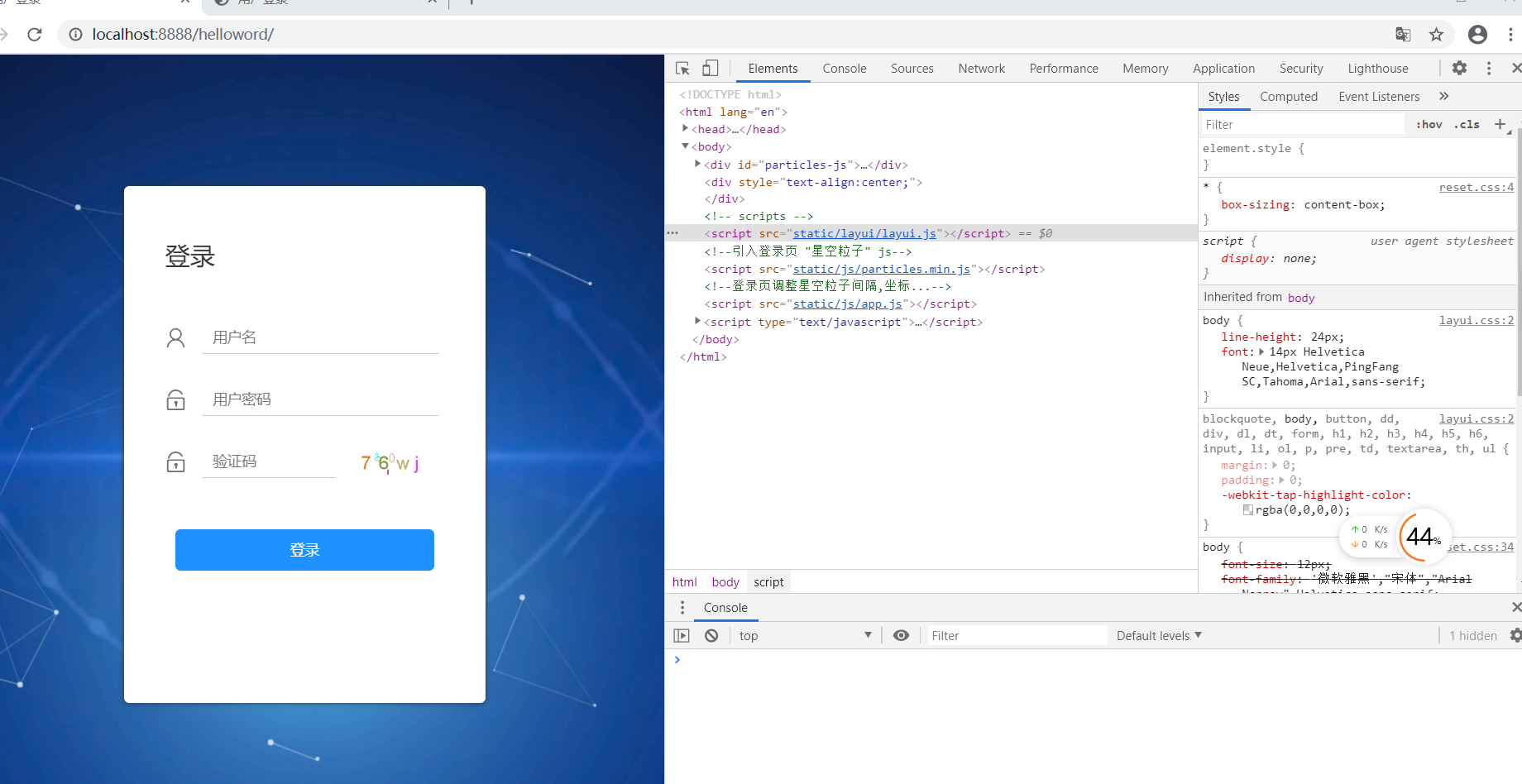This screenshot has width=1522, height=784.
Task: Switch to the Event Listeners tab
Action: (1379, 97)
